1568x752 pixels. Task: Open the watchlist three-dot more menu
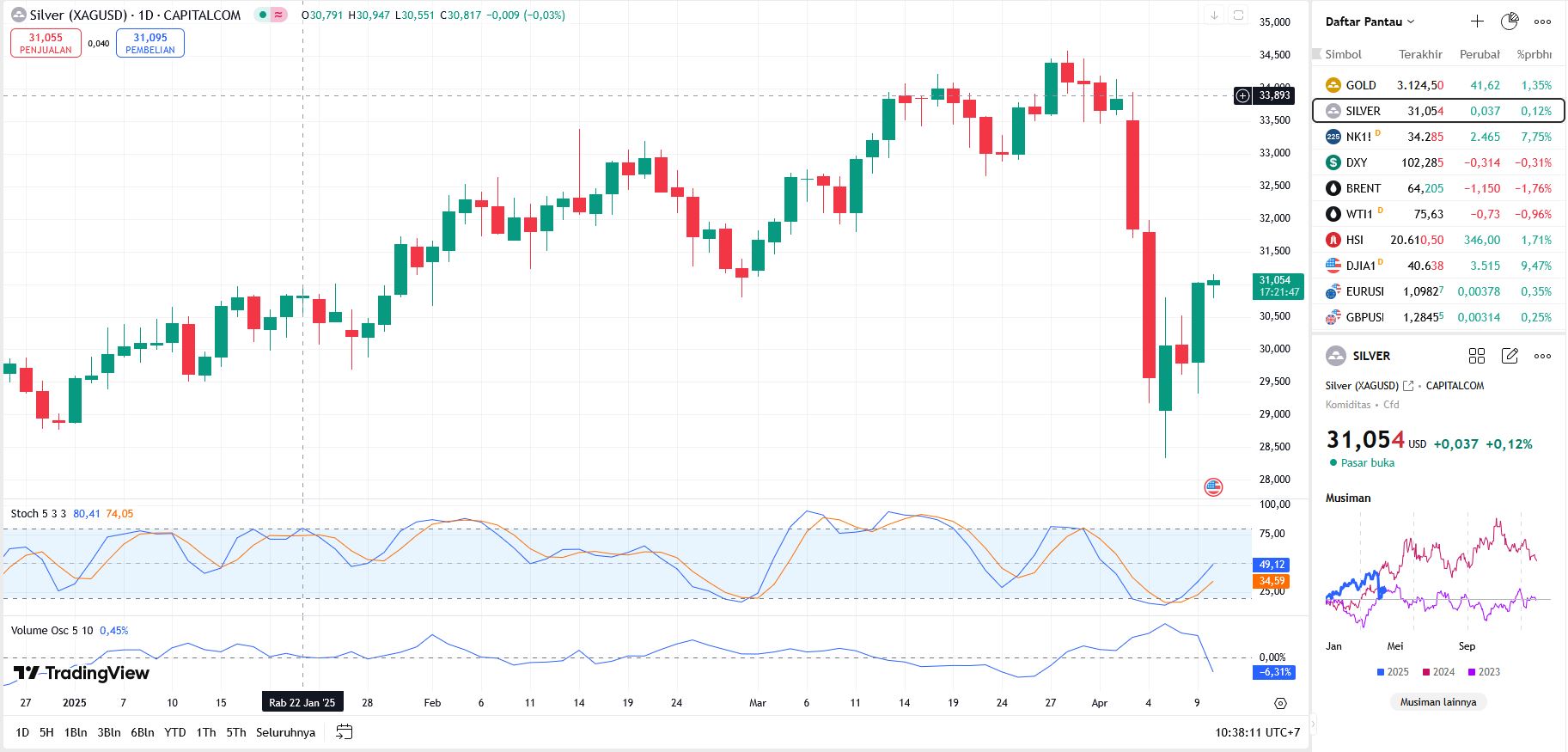pos(1543,21)
